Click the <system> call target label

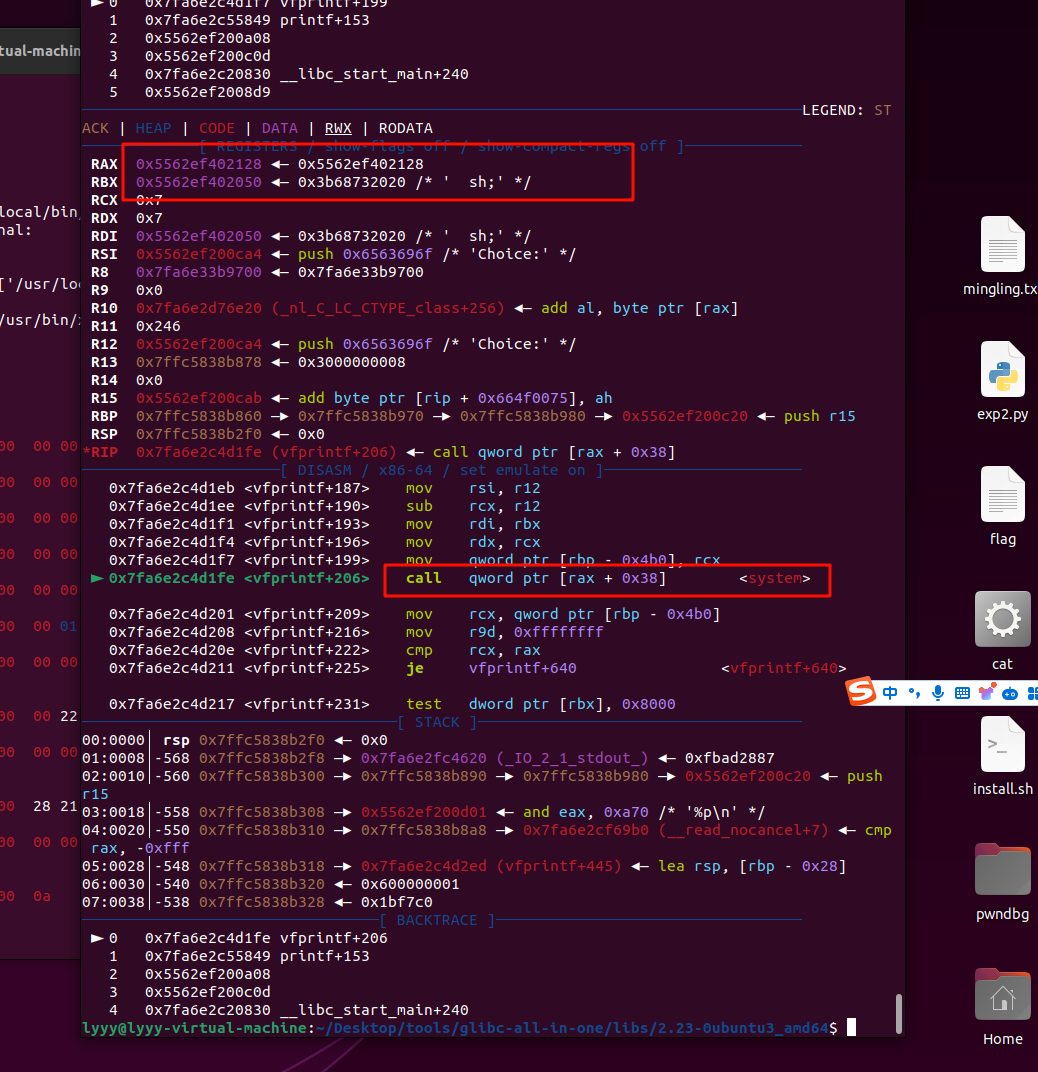[x=775, y=578]
